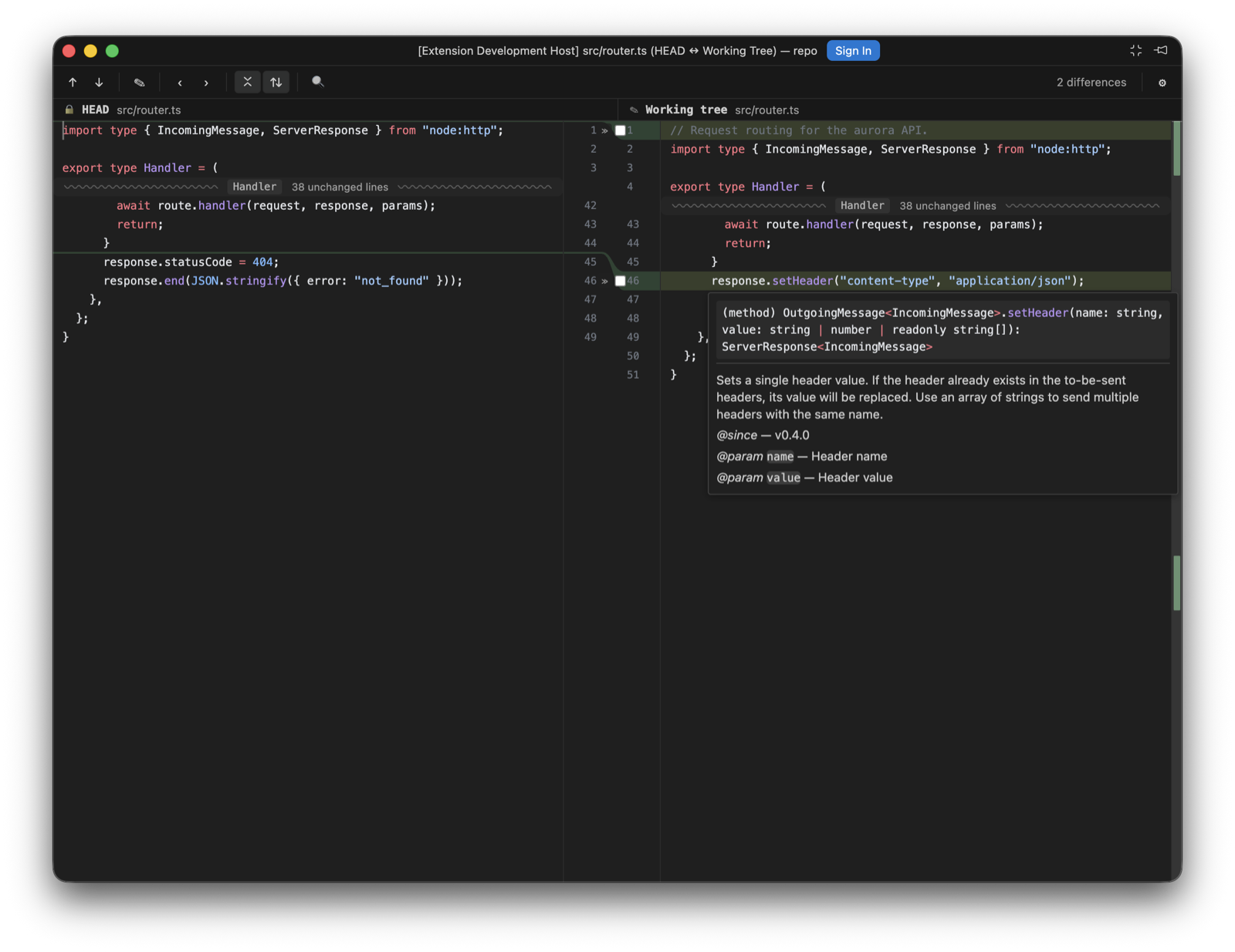Tick the checkbox on line 46 change
This screenshot has width=1235, height=952.
(620, 281)
